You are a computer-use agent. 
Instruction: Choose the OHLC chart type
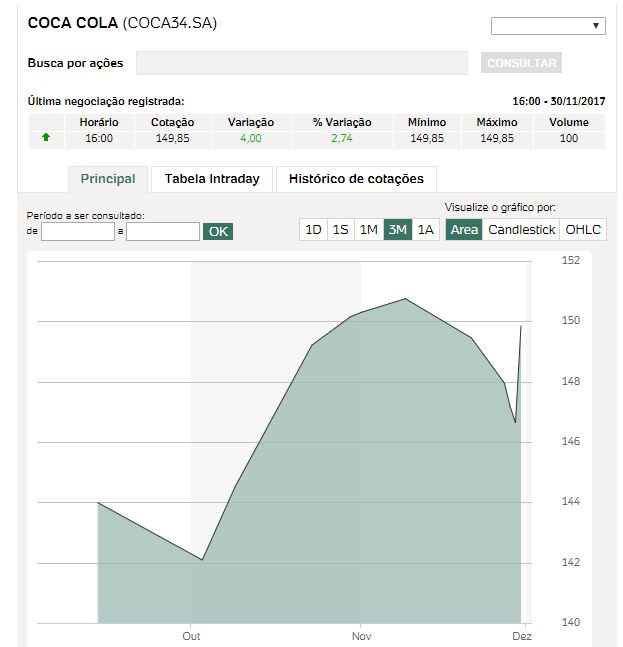click(583, 229)
